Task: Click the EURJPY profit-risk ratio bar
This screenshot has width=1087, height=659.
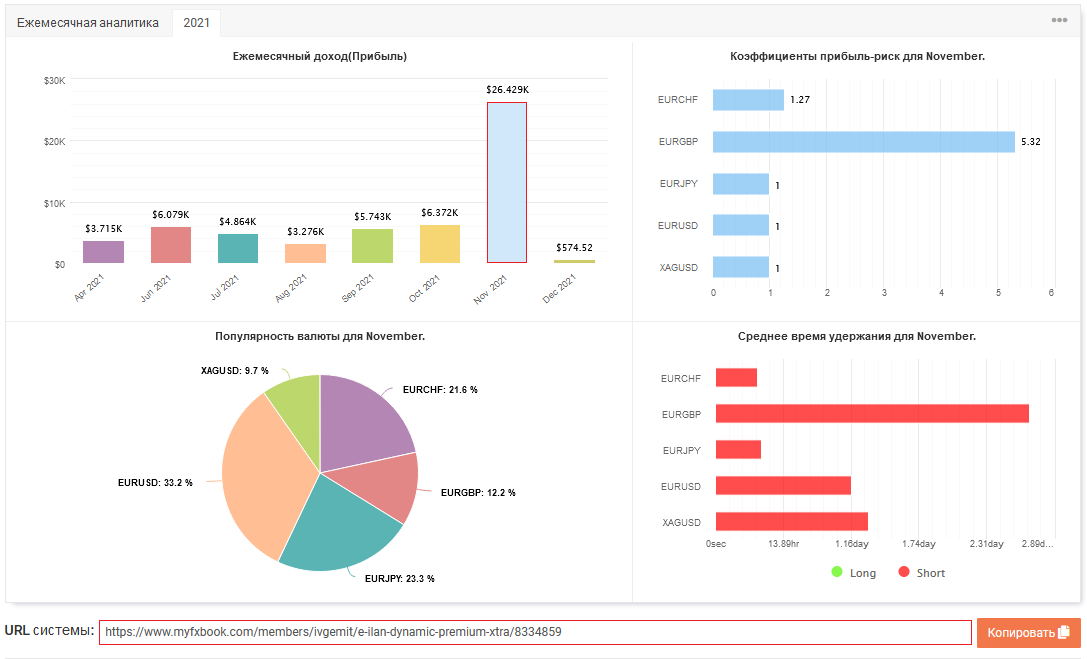Action: coord(740,184)
